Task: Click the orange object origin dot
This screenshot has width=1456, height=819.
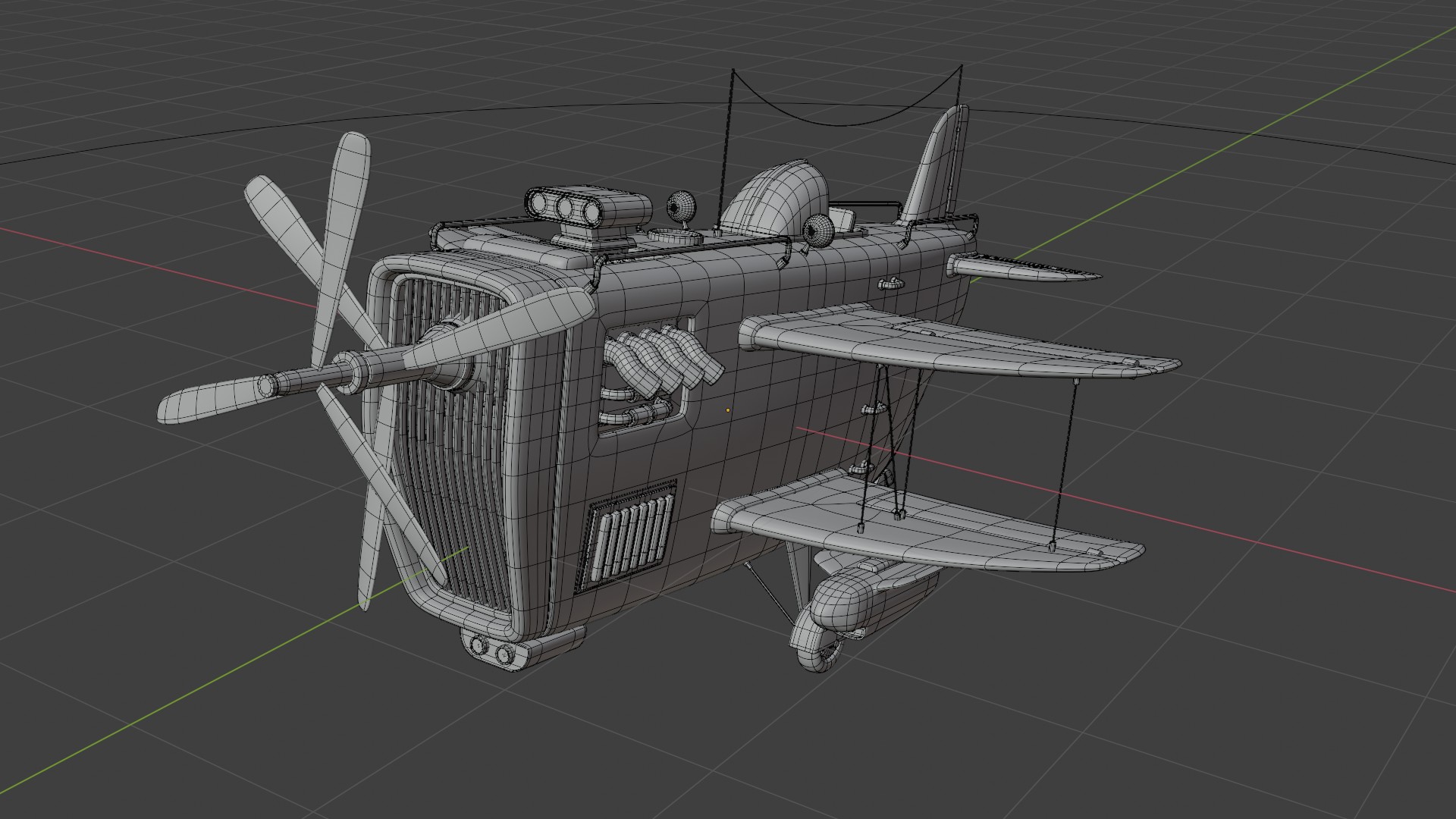Action: pyautogui.click(x=728, y=410)
